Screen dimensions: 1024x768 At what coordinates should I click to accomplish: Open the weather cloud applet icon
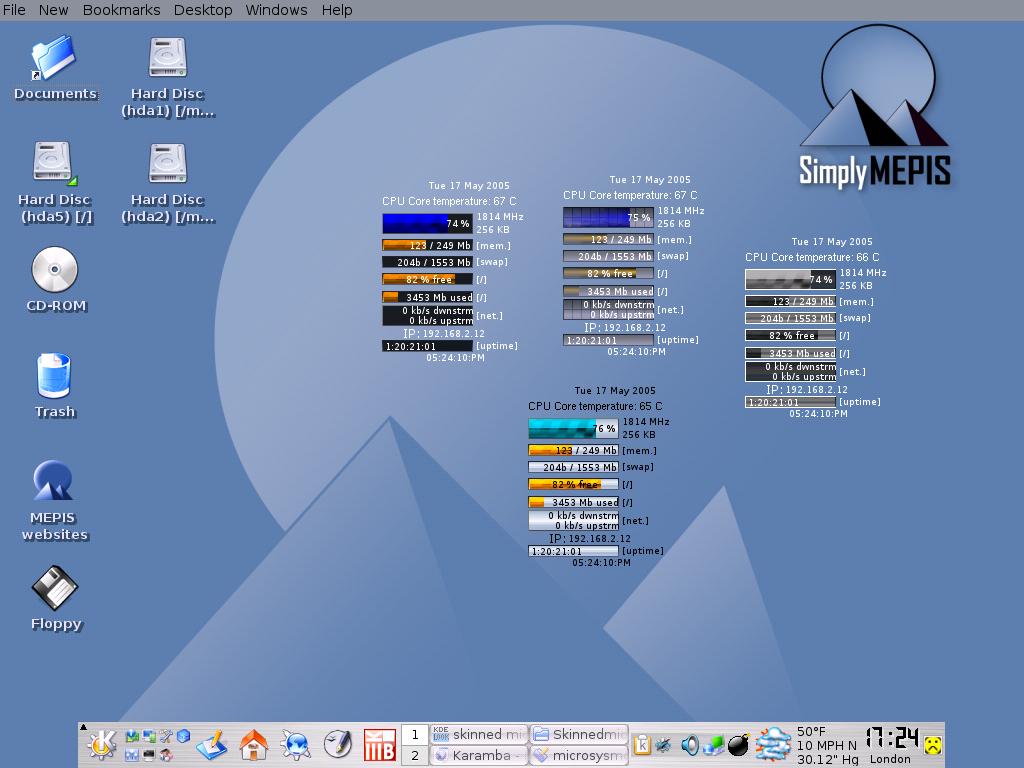773,745
